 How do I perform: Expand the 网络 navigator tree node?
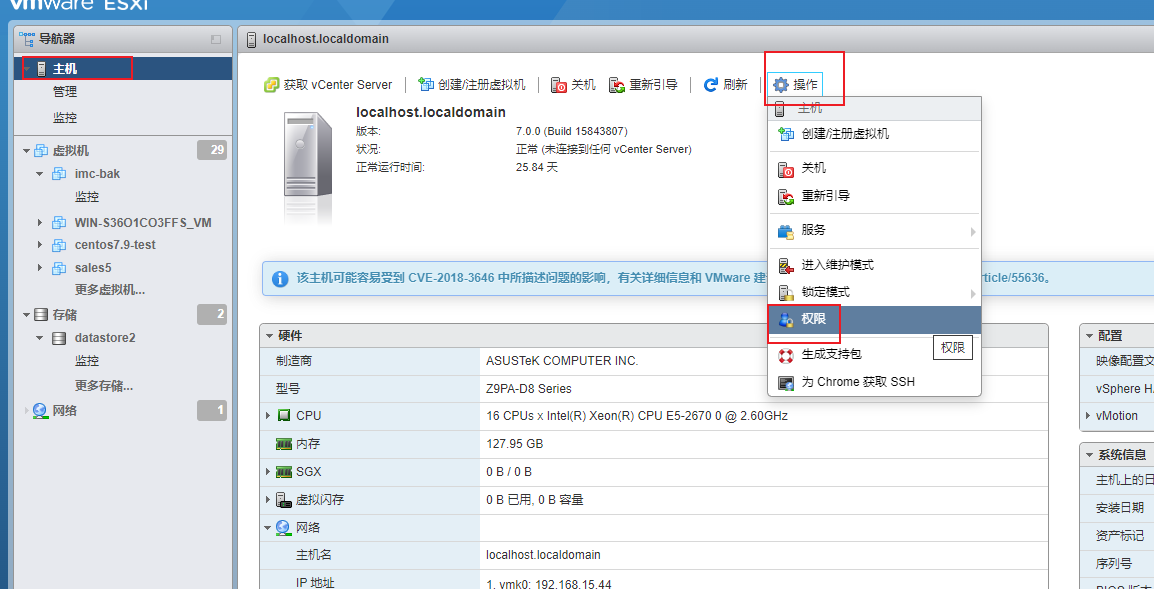[26, 410]
